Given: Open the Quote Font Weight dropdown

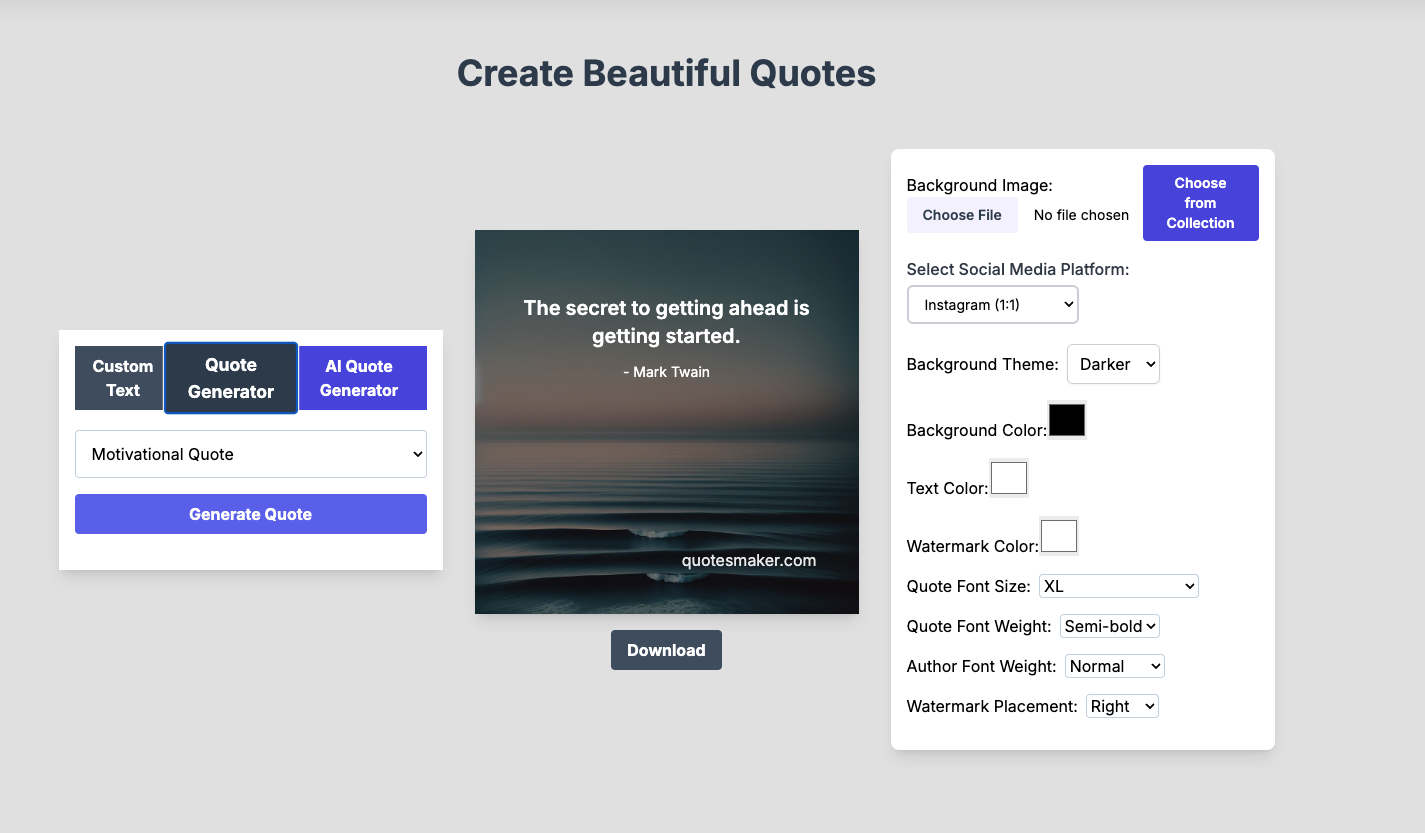Looking at the screenshot, I should point(1109,626).
